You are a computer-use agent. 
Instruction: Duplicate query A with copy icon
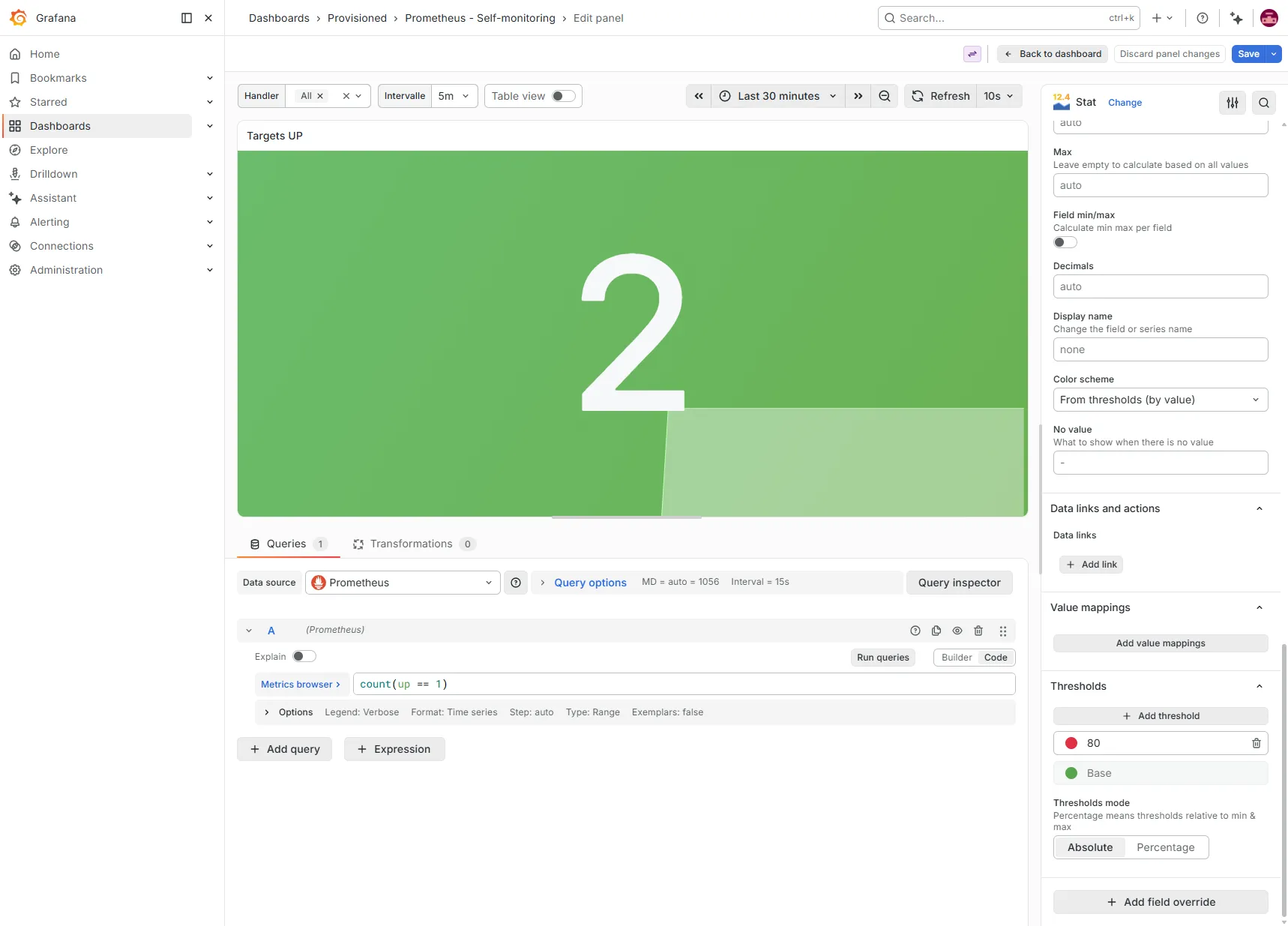(936, 631)
